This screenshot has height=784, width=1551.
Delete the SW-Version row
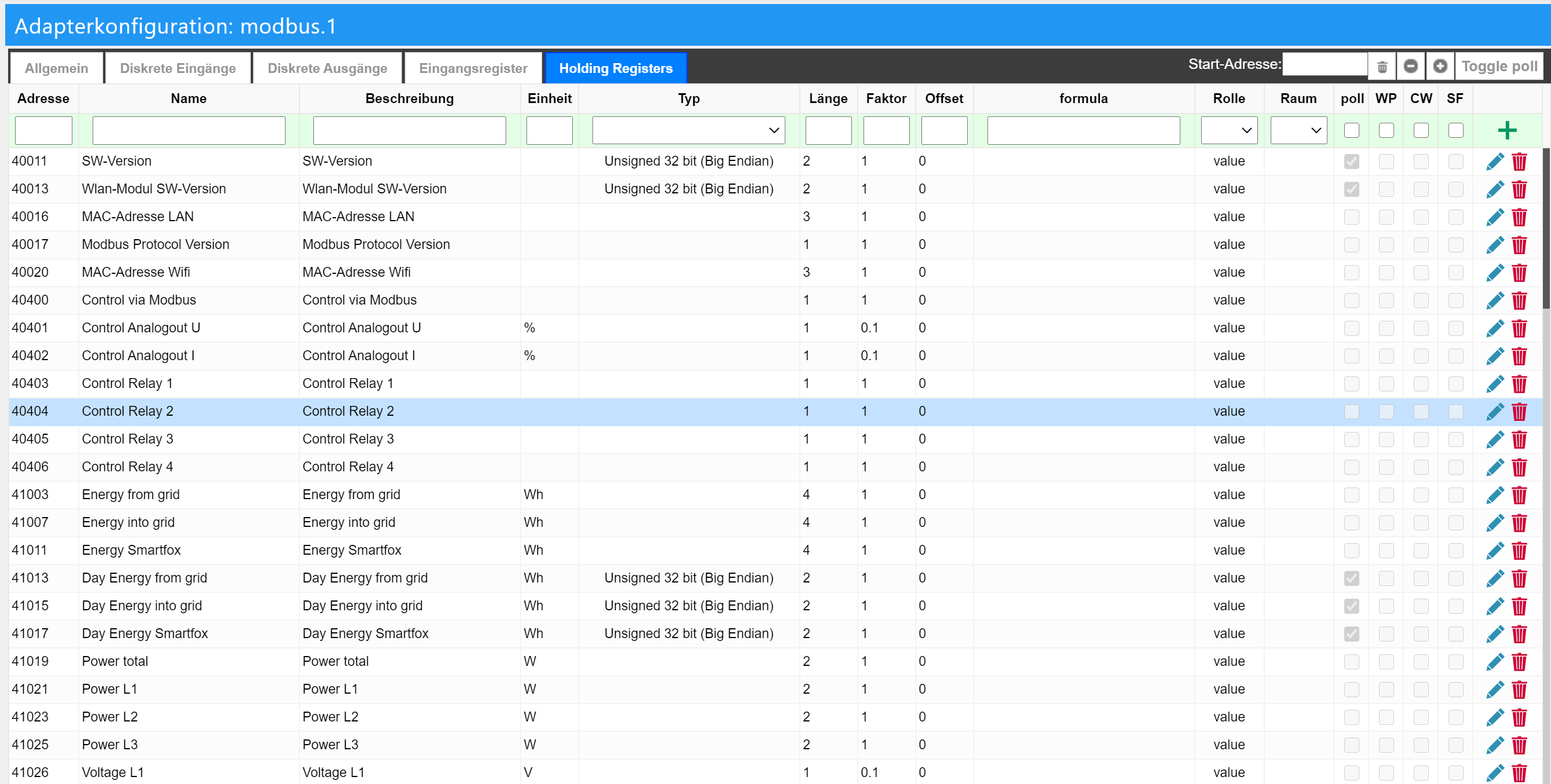1519,162
